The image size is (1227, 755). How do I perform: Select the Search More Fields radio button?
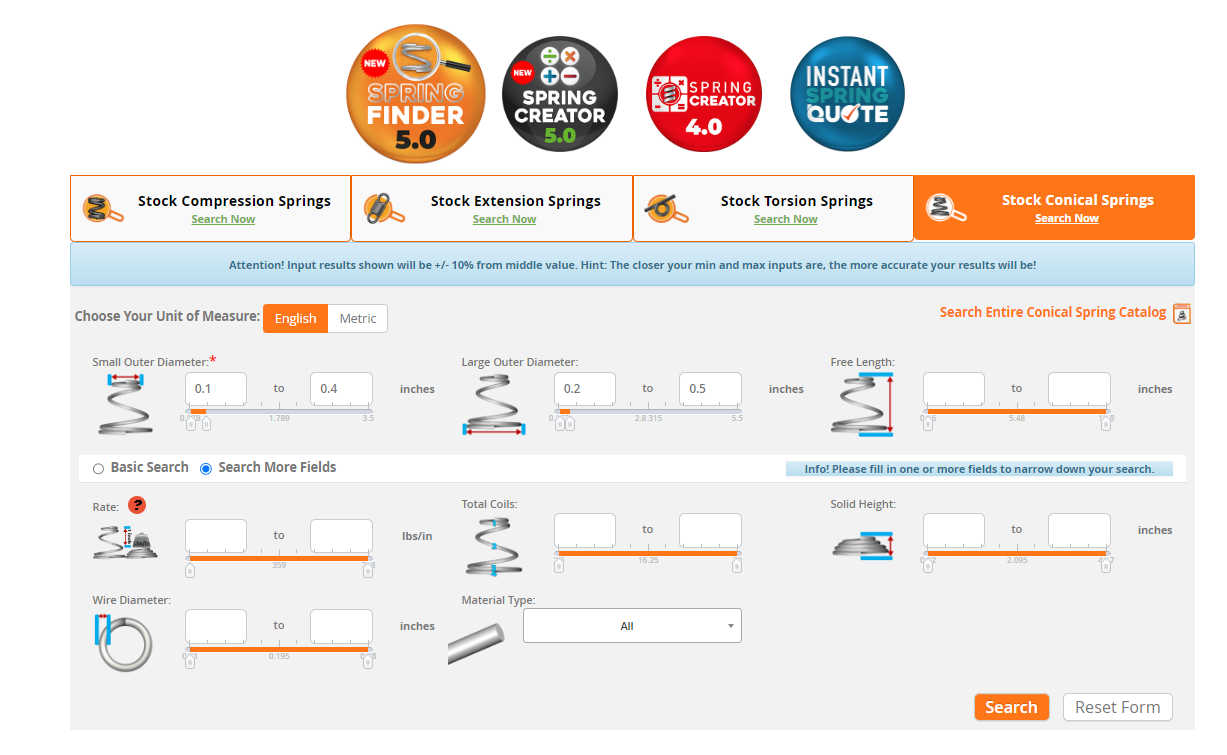(206, 468)
